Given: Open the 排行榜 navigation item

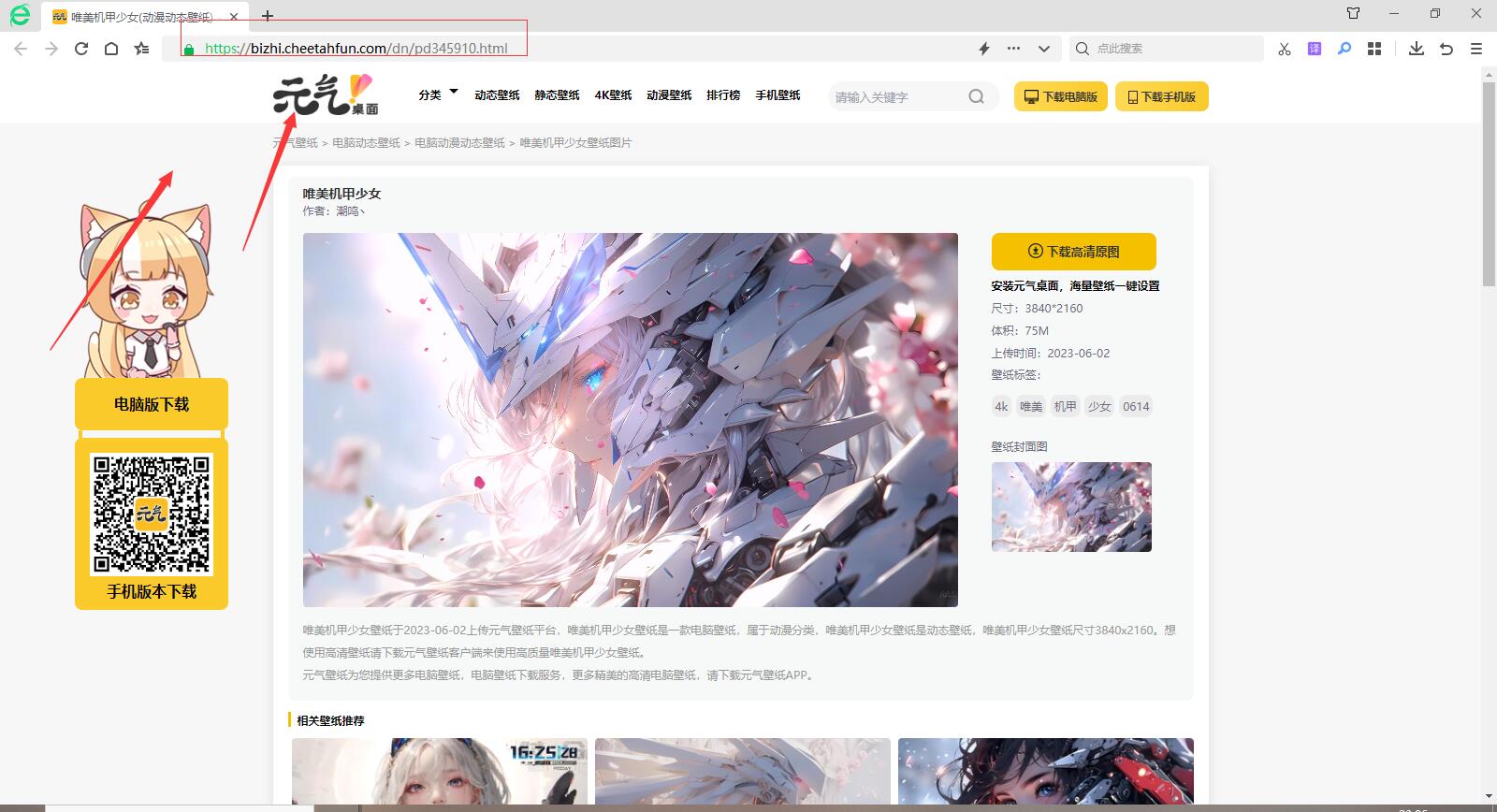Looking at the screenshot, I should click(723, 95).
